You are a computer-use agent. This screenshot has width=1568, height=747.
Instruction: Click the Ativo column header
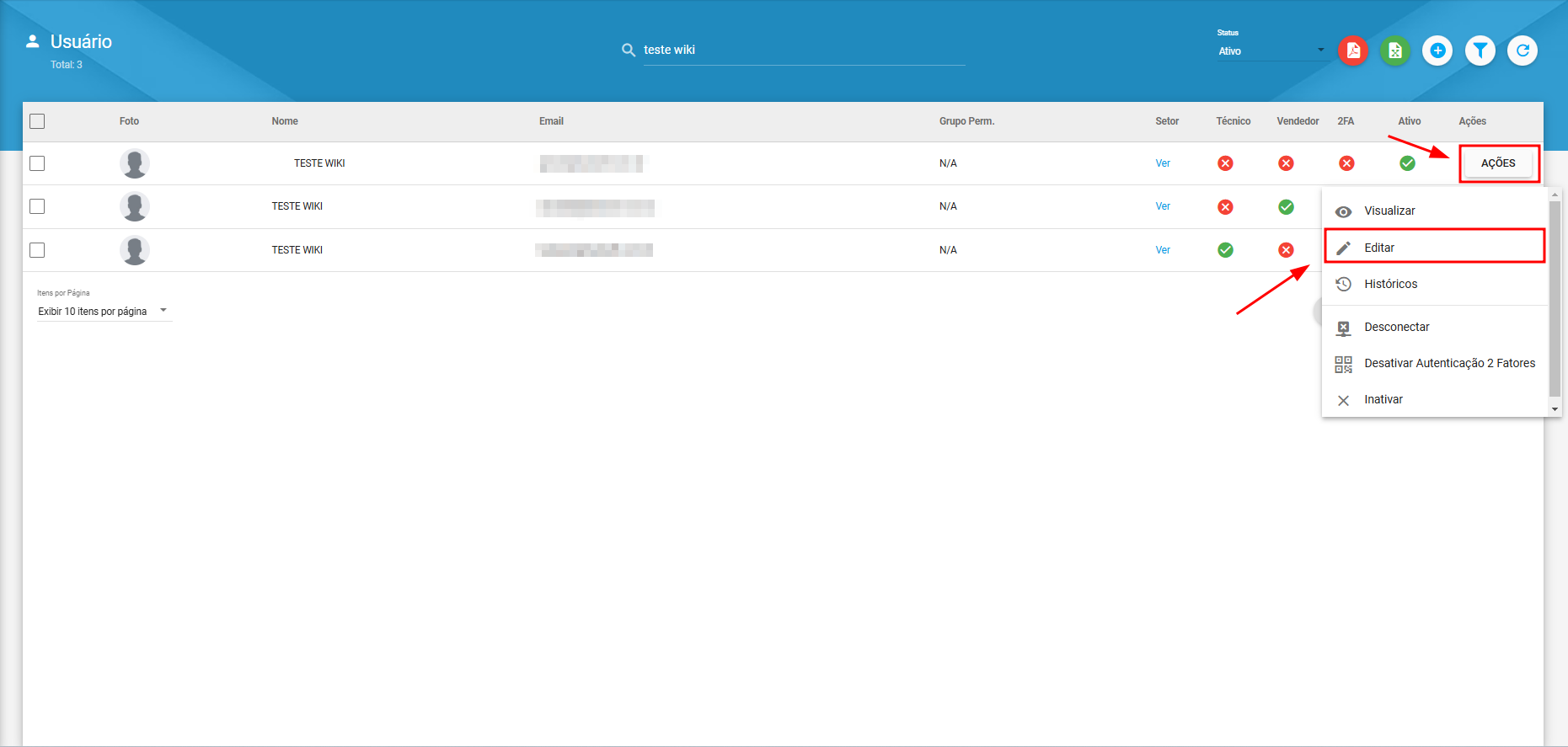[1409, 121]
